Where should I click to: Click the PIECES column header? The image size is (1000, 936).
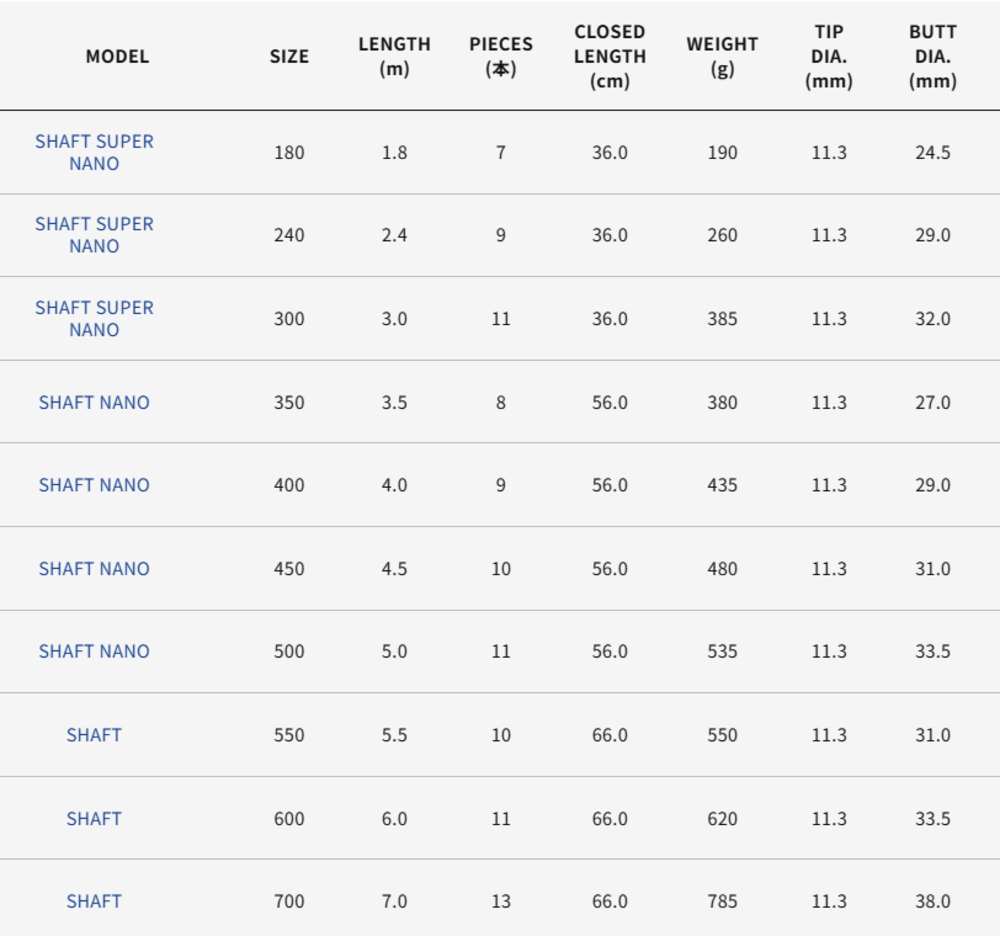click(x=501, y=56)
